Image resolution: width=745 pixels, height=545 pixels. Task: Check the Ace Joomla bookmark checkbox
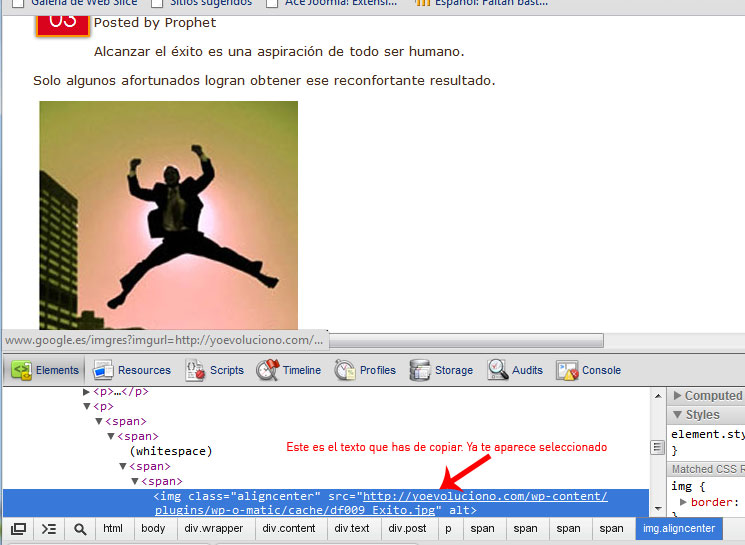tap(272, 4)
